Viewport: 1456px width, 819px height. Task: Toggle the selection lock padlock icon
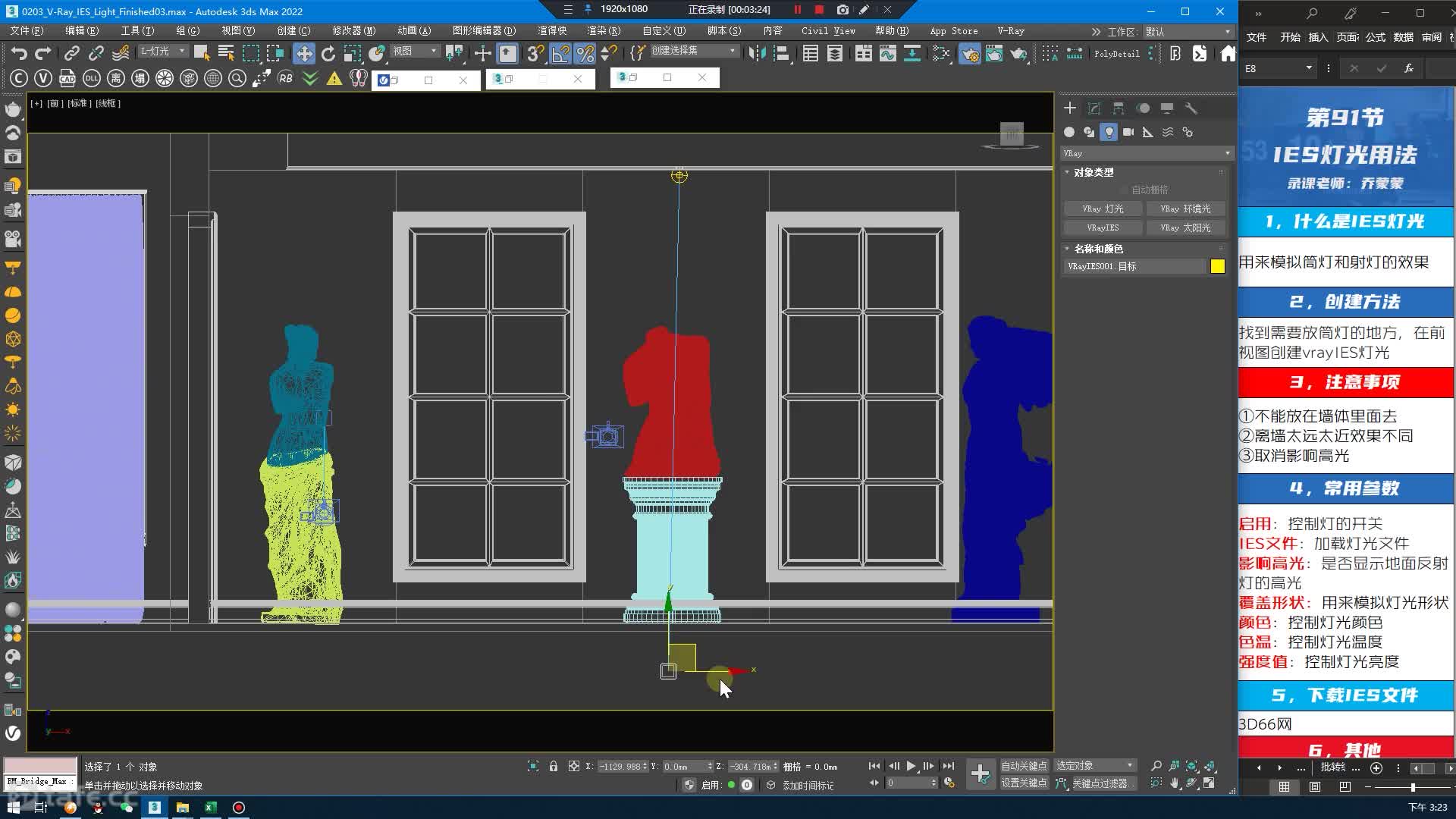coord(554,767)
